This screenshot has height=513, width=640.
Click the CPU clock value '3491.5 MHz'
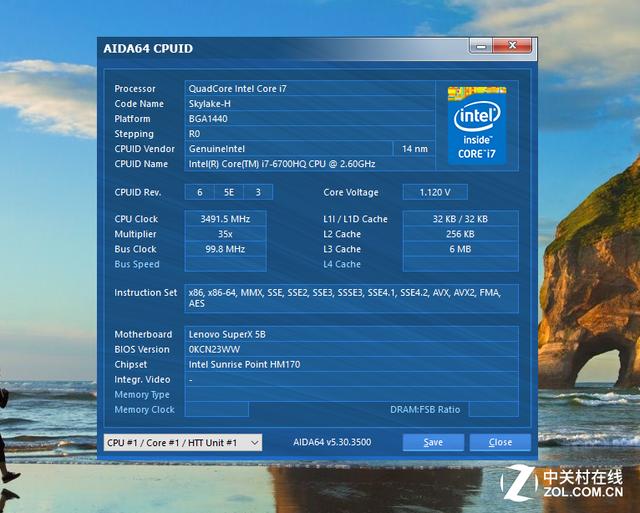click(225, 219)
